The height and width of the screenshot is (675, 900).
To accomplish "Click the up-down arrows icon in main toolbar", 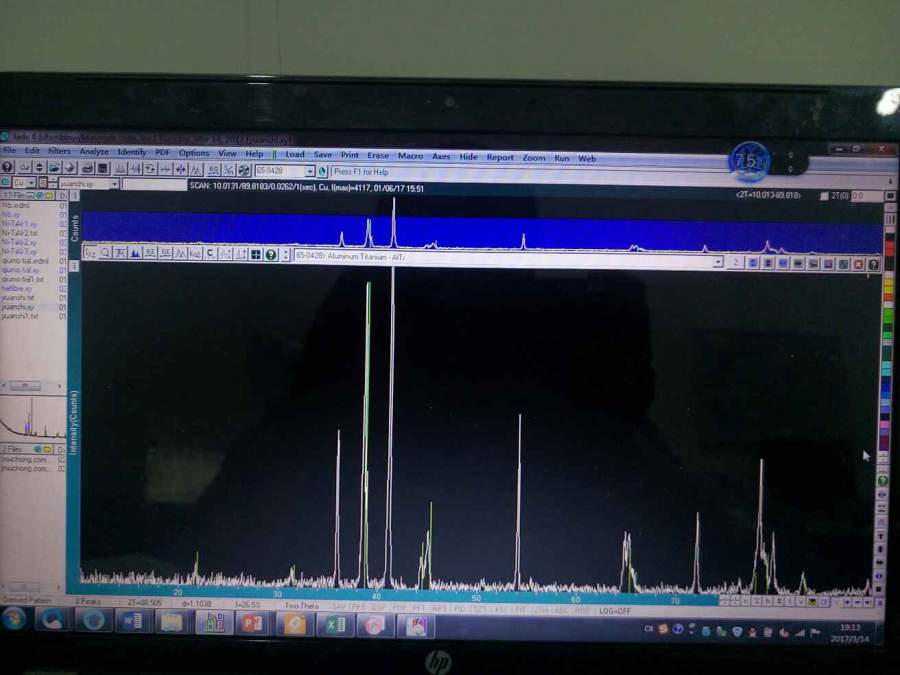I will 39,167.
